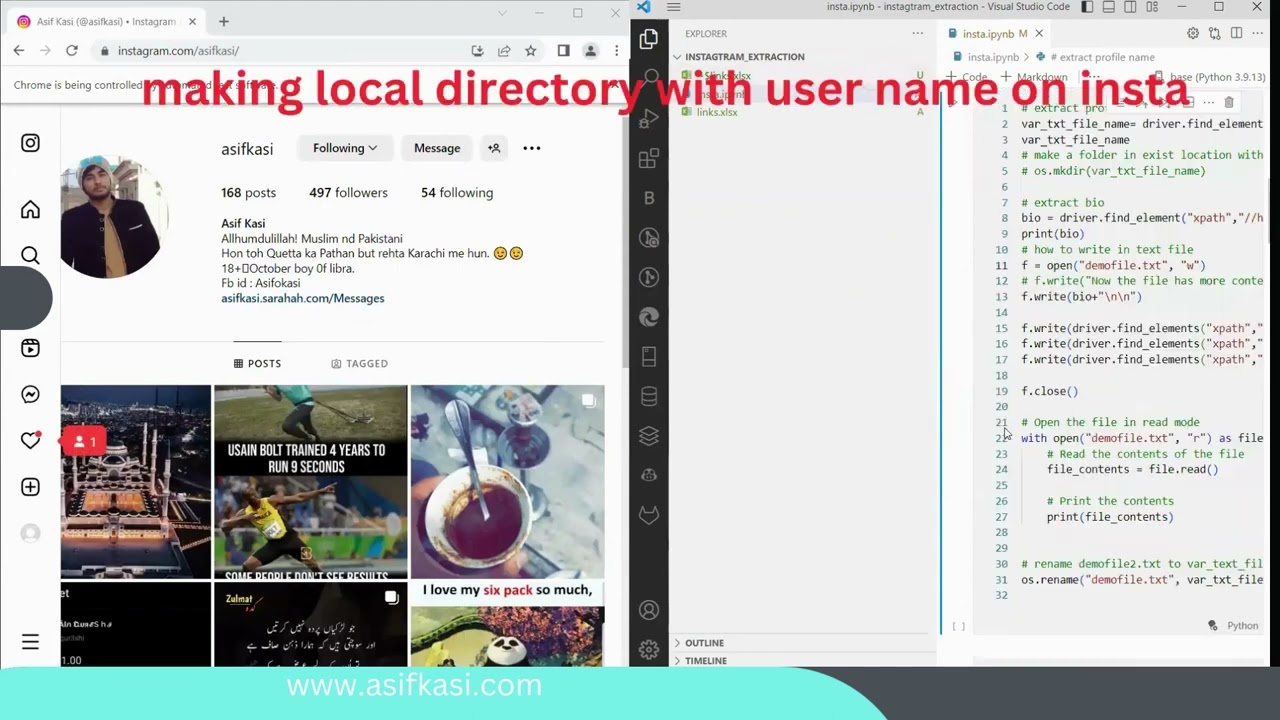The image size is (1280, 720).
Task: Click the Chrome install app icon
Action: coord(477,51)
